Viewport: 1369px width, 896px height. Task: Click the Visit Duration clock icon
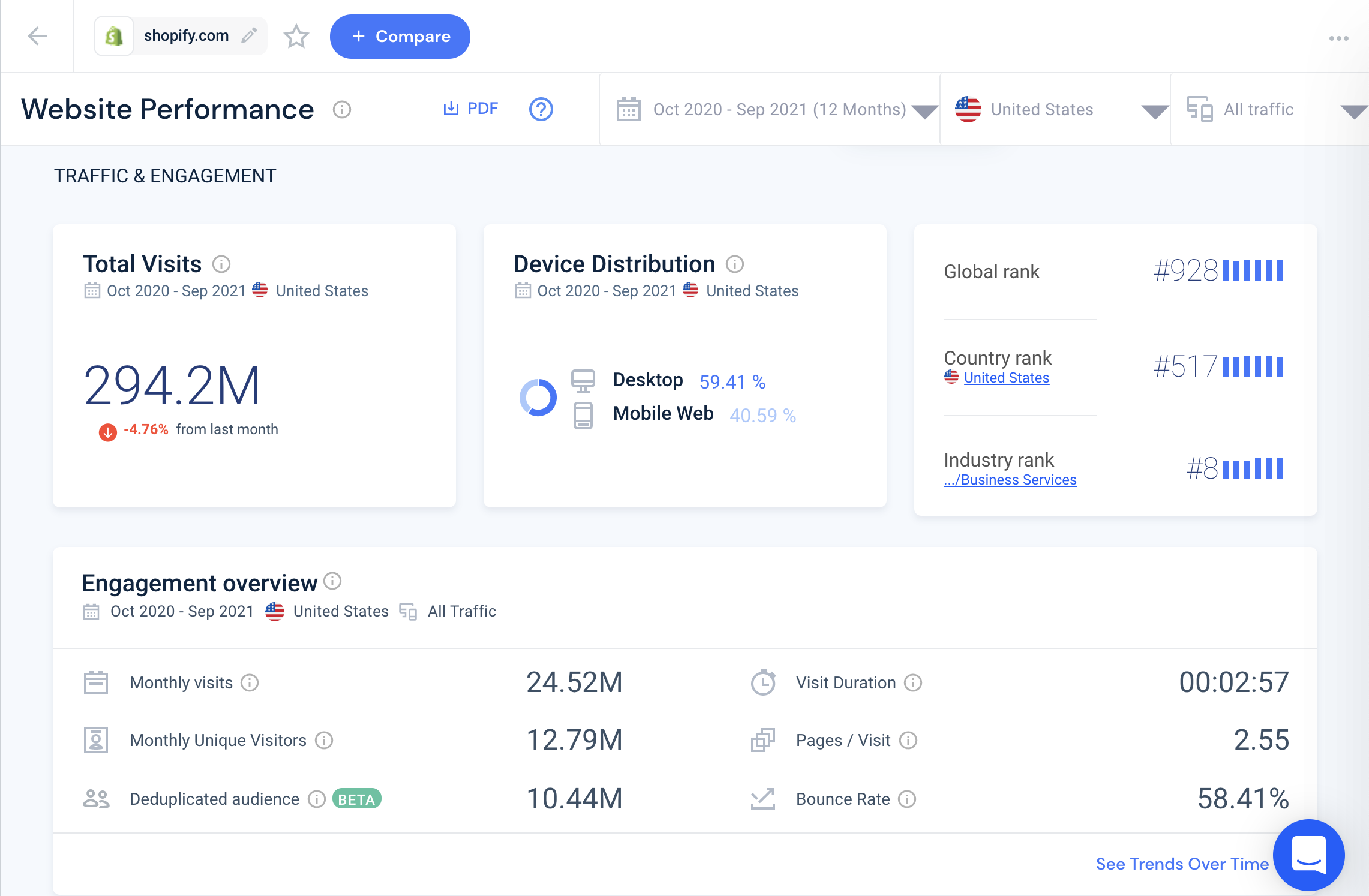click(764, 682)
